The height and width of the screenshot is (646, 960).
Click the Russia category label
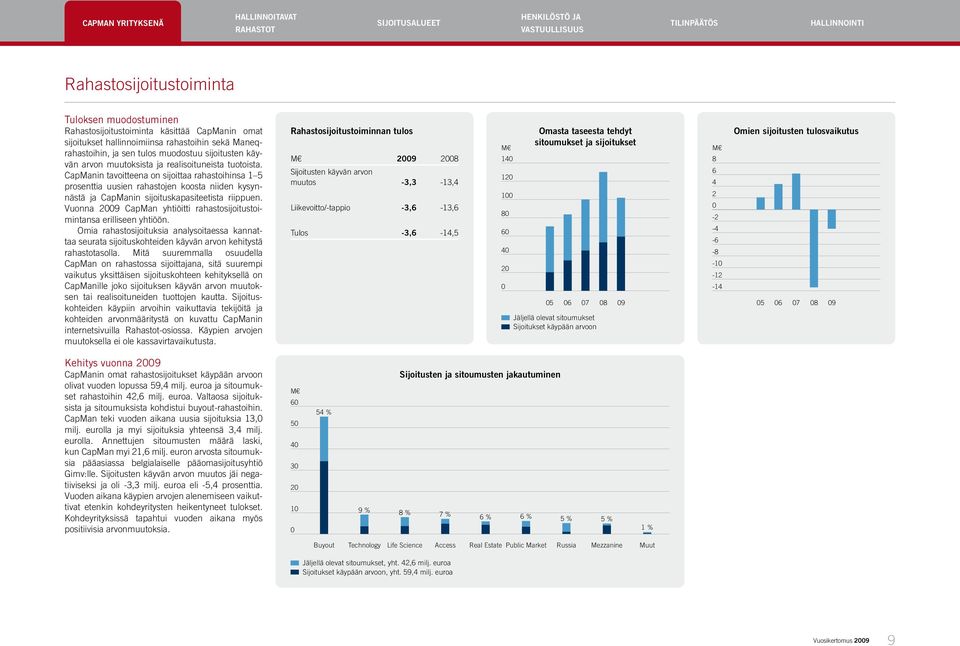click(566, 545)
